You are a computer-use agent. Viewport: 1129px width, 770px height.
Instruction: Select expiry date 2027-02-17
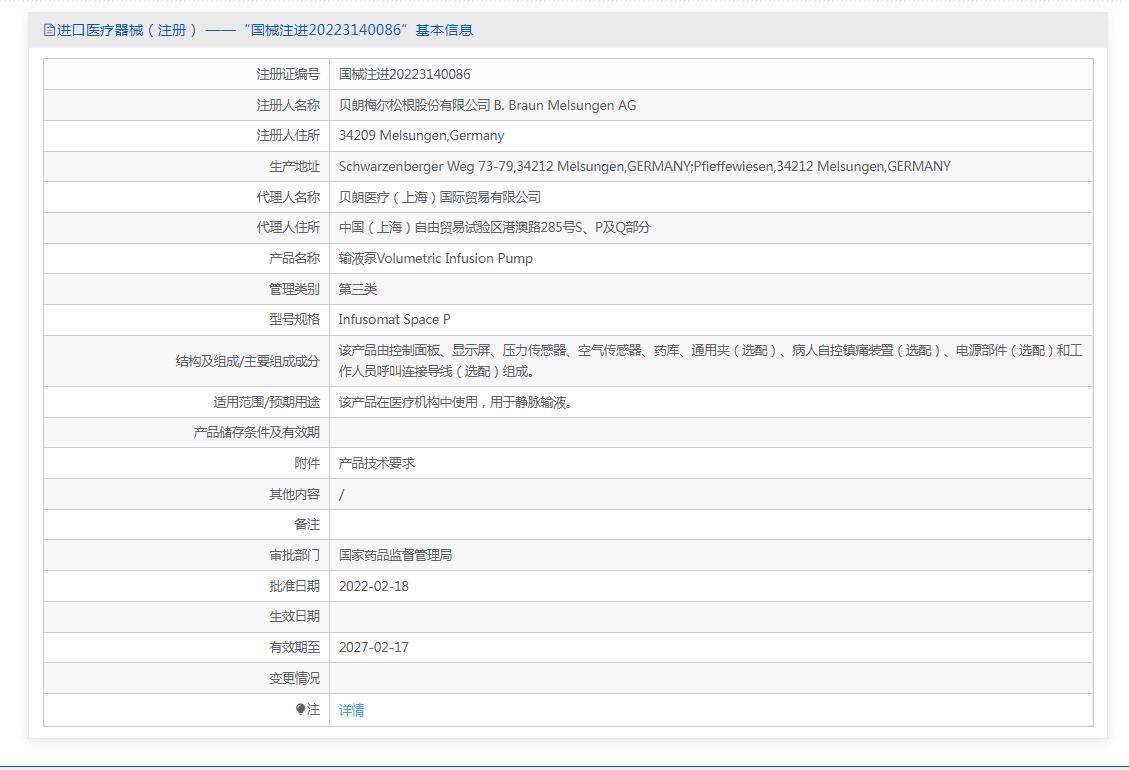[373, 647]
